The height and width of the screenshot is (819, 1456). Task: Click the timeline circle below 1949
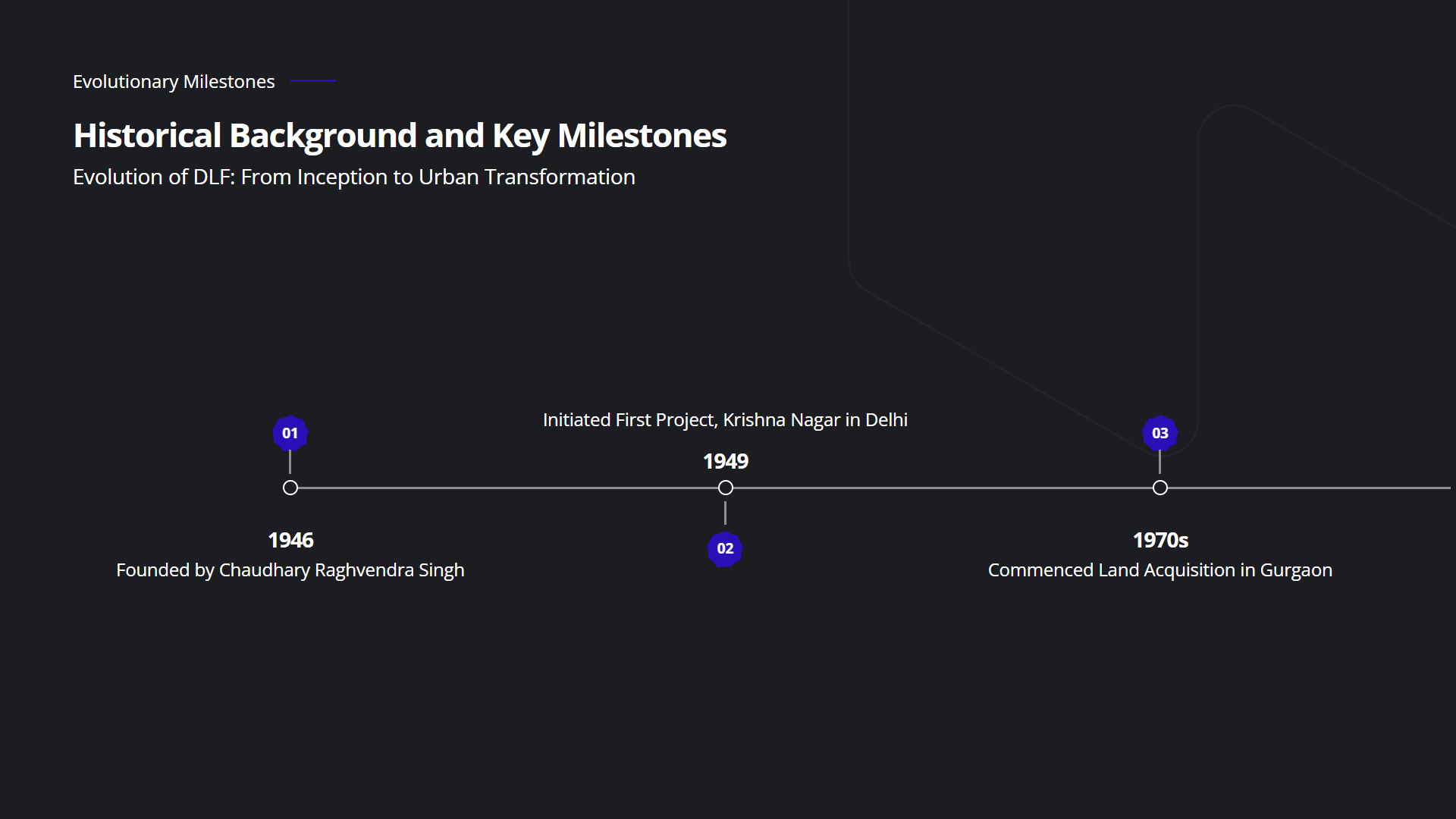(726, 488)
